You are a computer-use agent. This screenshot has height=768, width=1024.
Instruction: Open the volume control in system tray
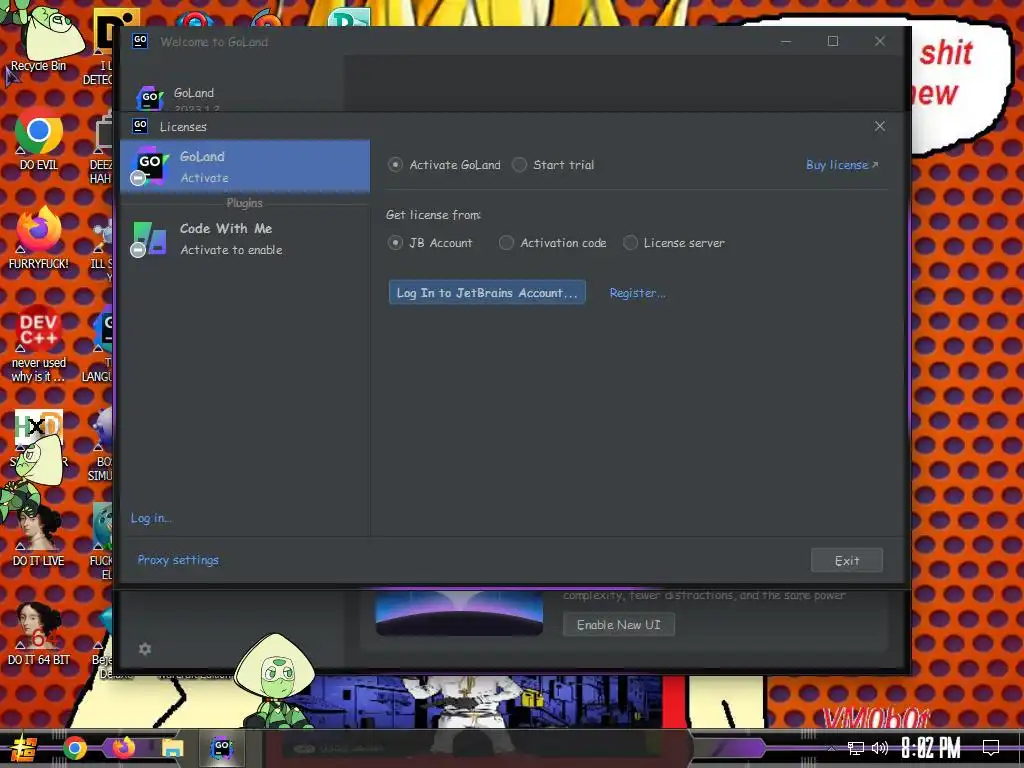pyautogui.click(x=880, y=748)
